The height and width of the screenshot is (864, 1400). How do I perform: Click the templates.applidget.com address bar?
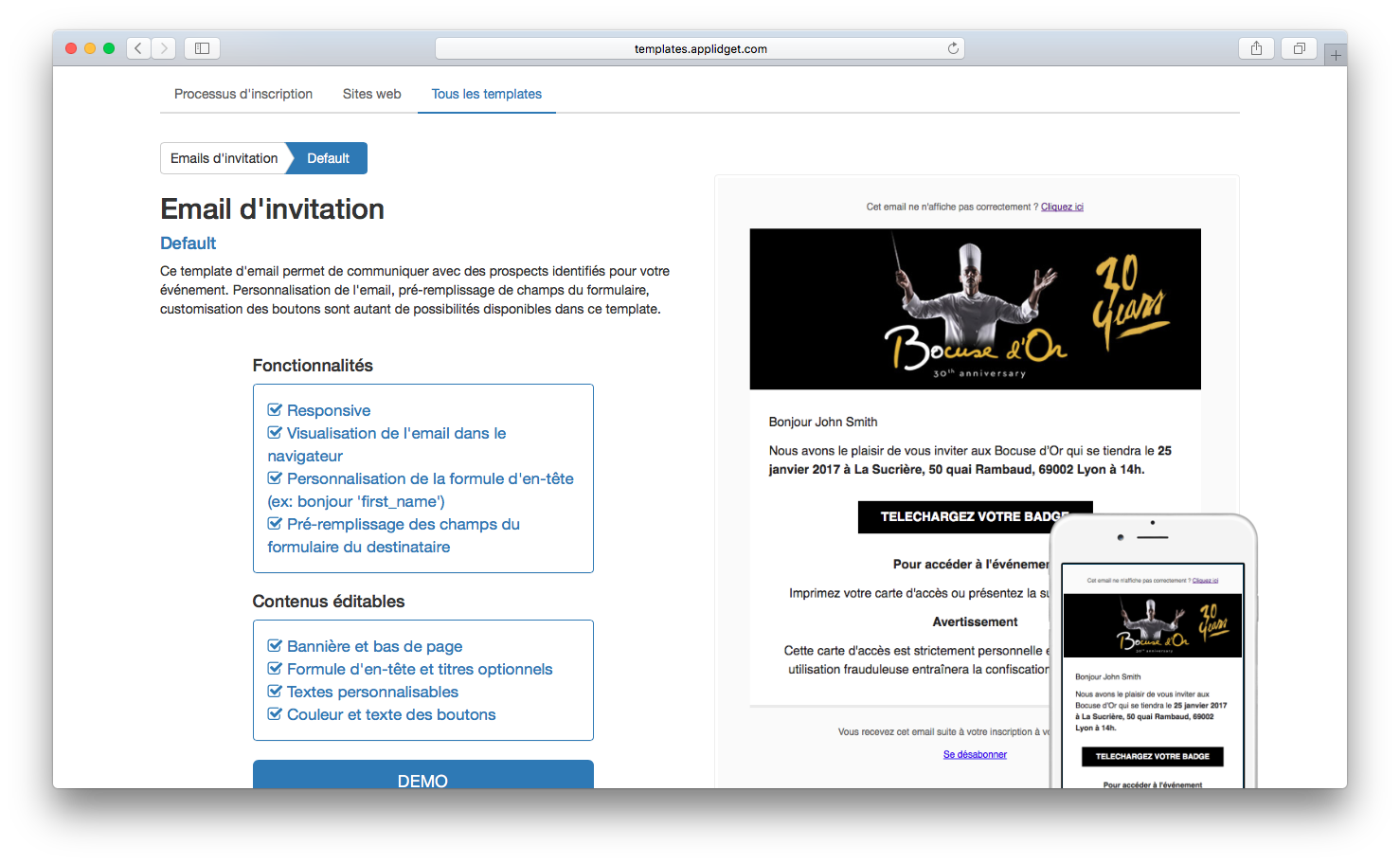pos(700,48)
